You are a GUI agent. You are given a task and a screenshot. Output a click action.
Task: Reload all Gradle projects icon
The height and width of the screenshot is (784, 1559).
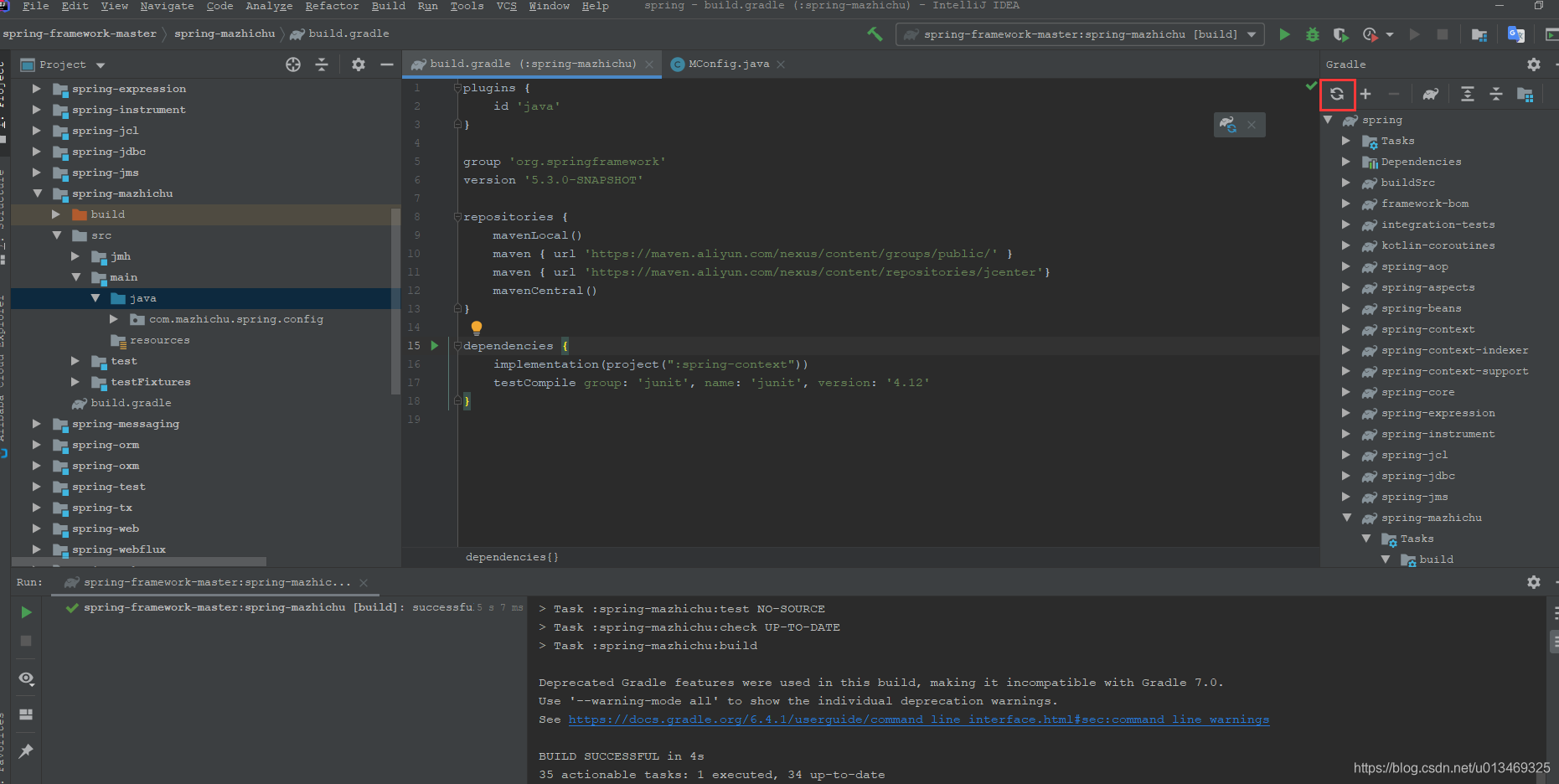pyautogui.click(x=1337, y=94)
